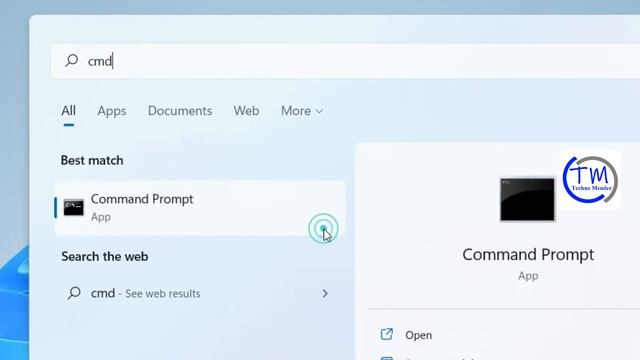
Task: Click the cmd search input field
Action: [x=345, y=61]
